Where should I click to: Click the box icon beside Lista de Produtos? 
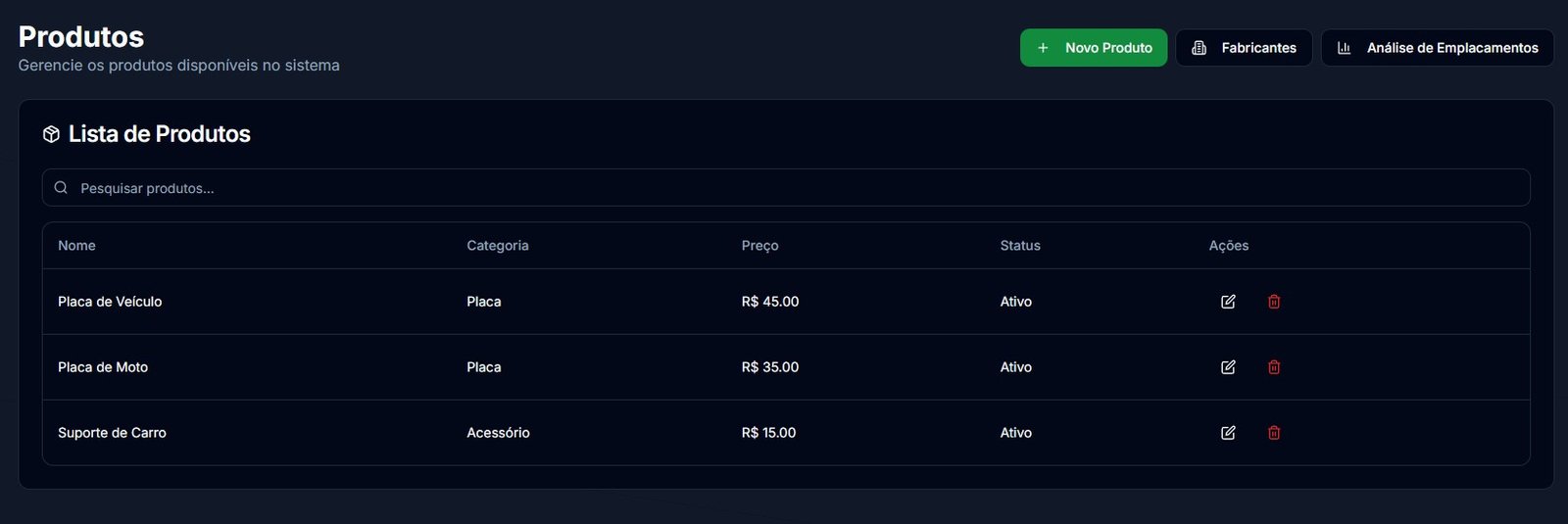[x=52, y=134]
